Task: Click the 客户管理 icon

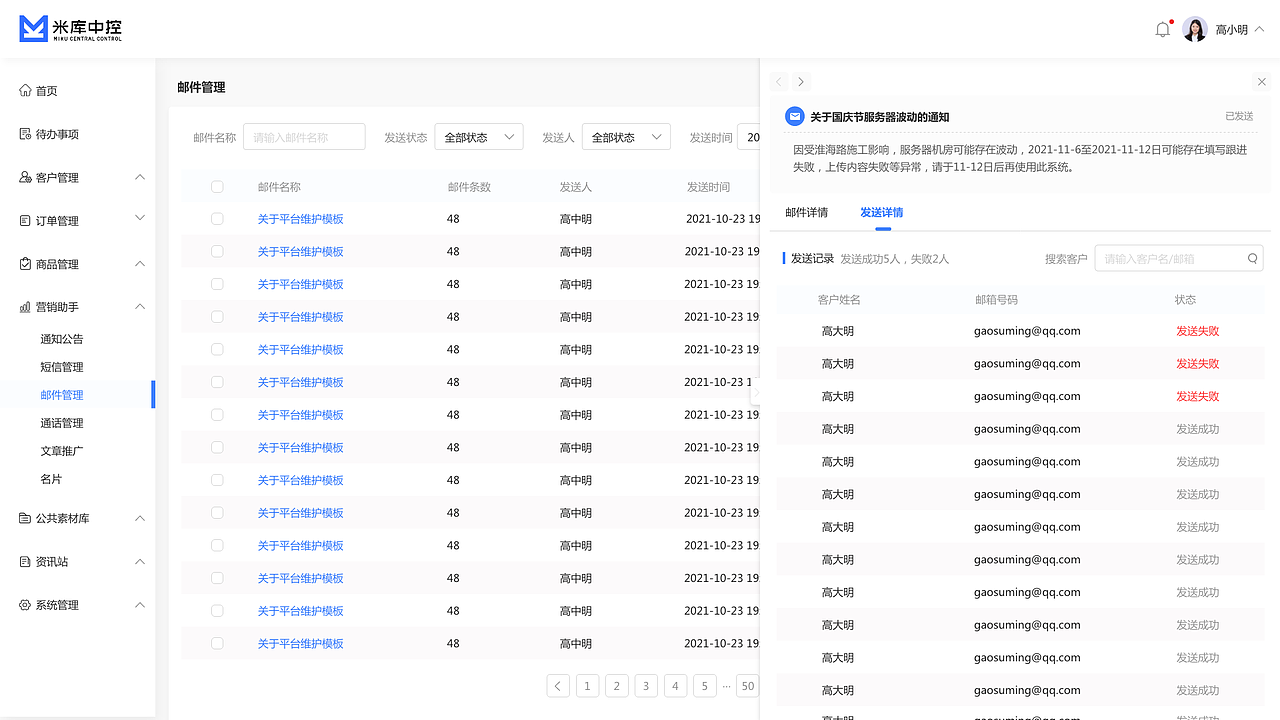Action: (x=25, y=177)
